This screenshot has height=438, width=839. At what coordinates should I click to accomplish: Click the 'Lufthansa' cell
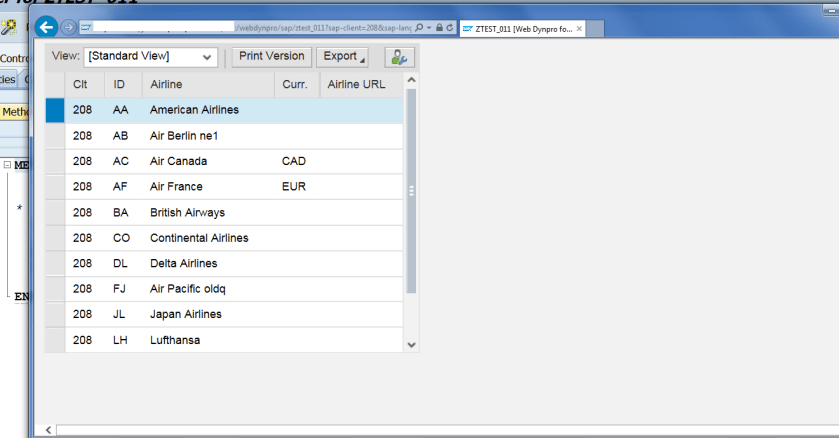click(x=209, y=340)
